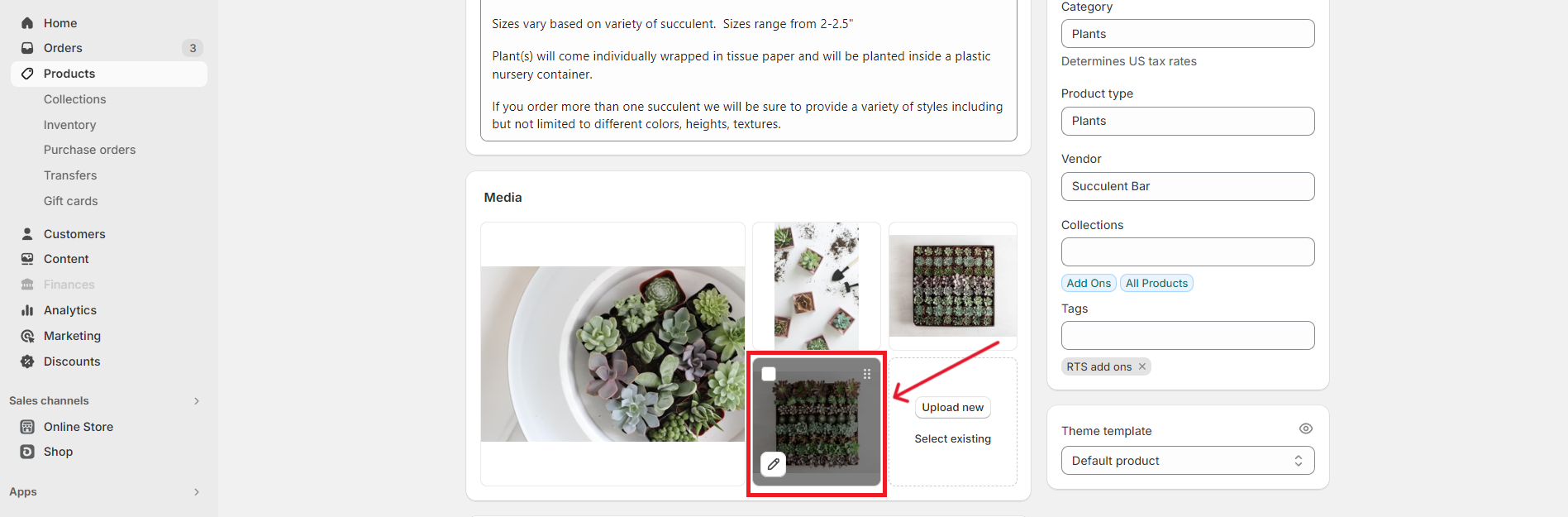Viewport: 1568px width, 517px height.
Task: Open the Theme template dropdown
Action: pyautogui.click(x=1188, y=461)
